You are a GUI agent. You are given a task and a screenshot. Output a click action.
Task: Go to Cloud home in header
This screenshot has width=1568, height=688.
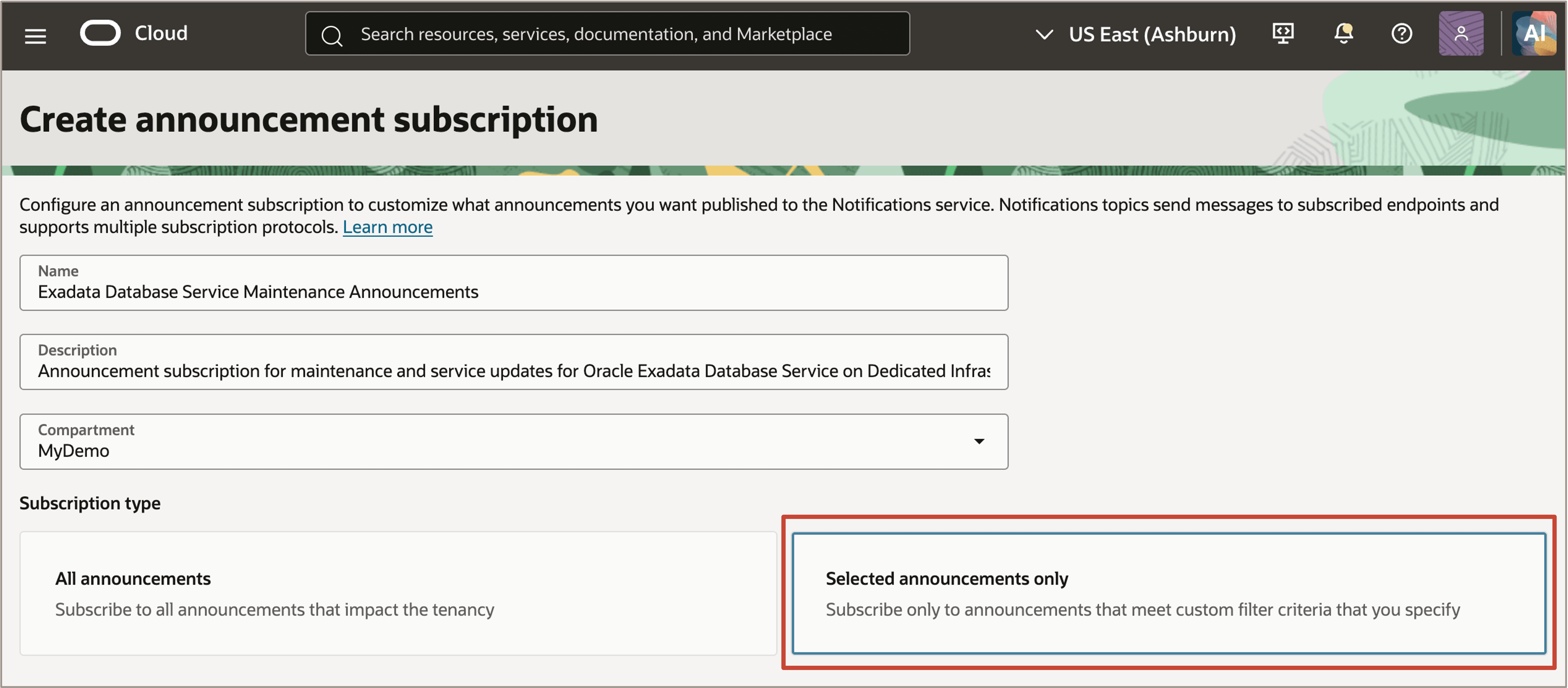coord(161,33)
